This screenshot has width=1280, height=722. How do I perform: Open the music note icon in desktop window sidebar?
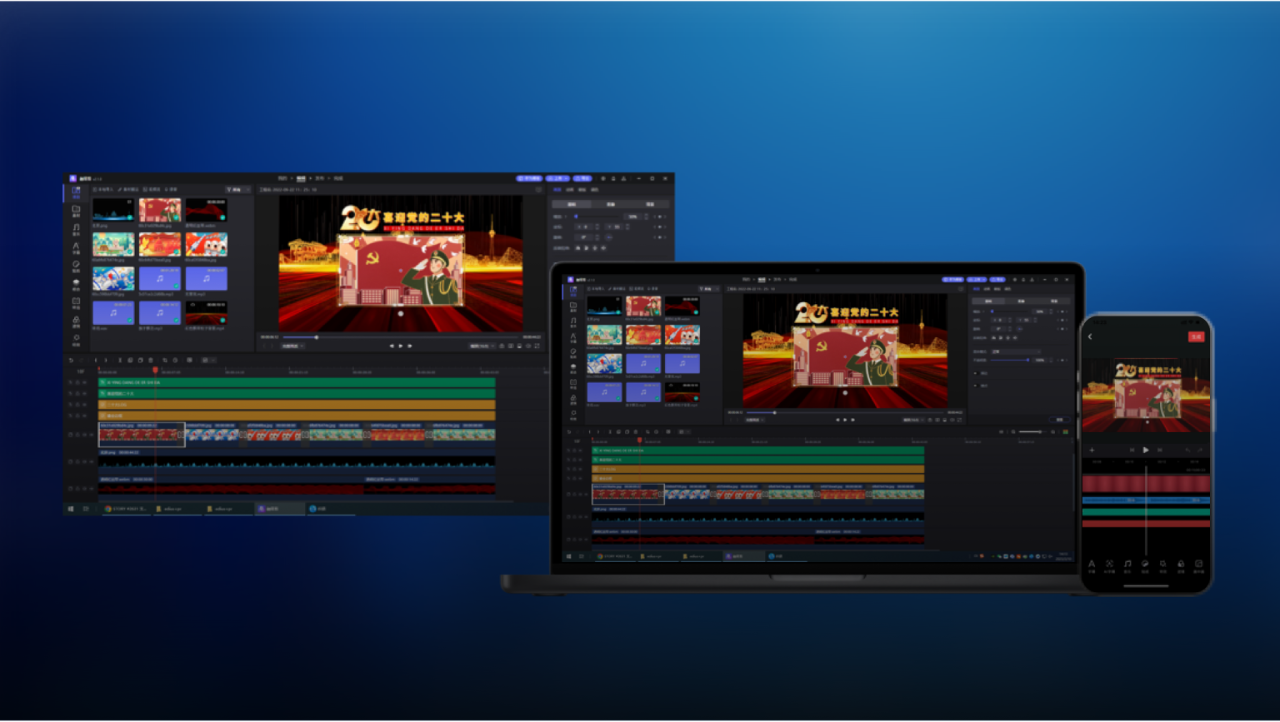(x=76, y=227)
